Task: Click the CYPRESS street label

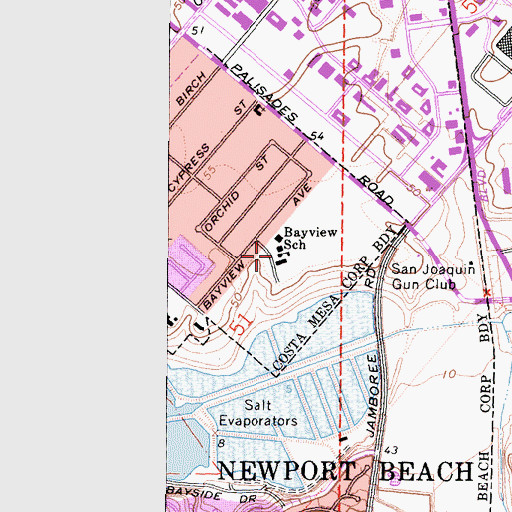Action: (x=189, y=168)
